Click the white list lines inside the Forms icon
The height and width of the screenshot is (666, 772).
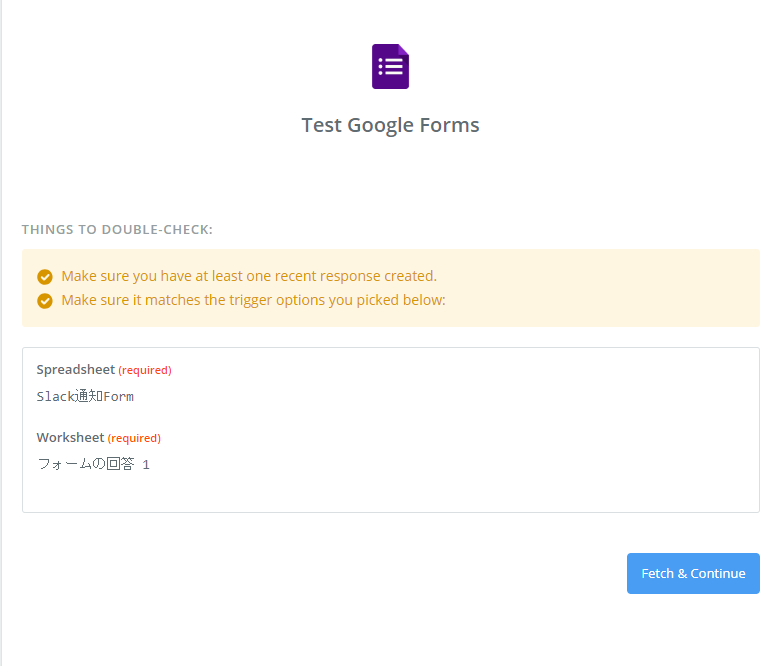pos(391,68)
